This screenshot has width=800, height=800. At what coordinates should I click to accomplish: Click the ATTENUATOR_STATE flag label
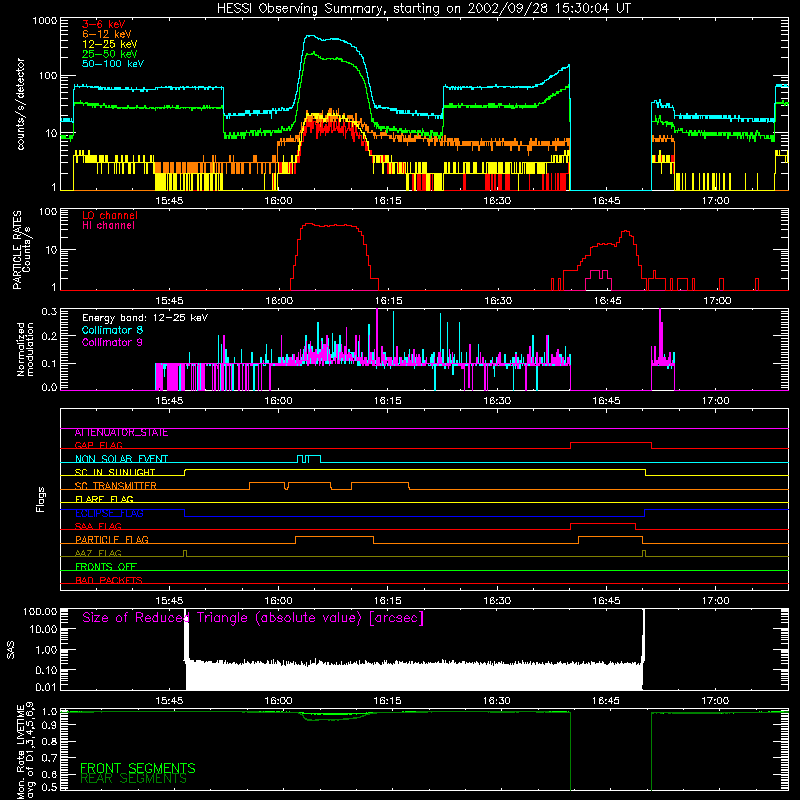(121, 433)
